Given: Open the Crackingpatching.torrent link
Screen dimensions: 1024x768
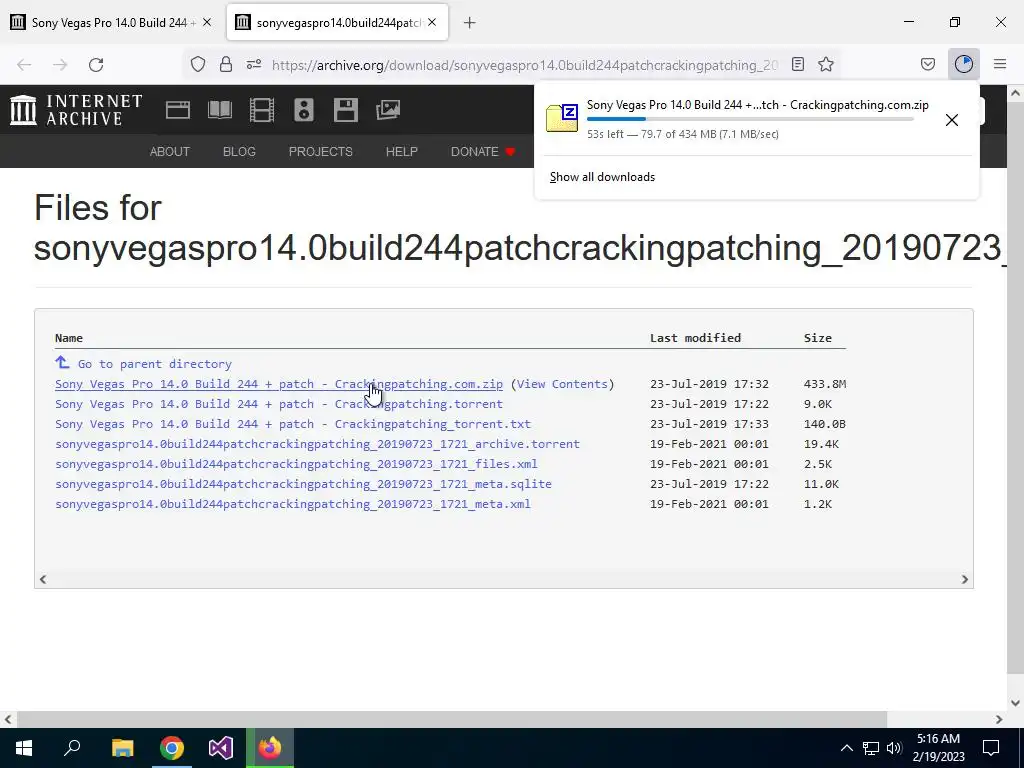Looking at the screenshot, I should tap(279, 404).
